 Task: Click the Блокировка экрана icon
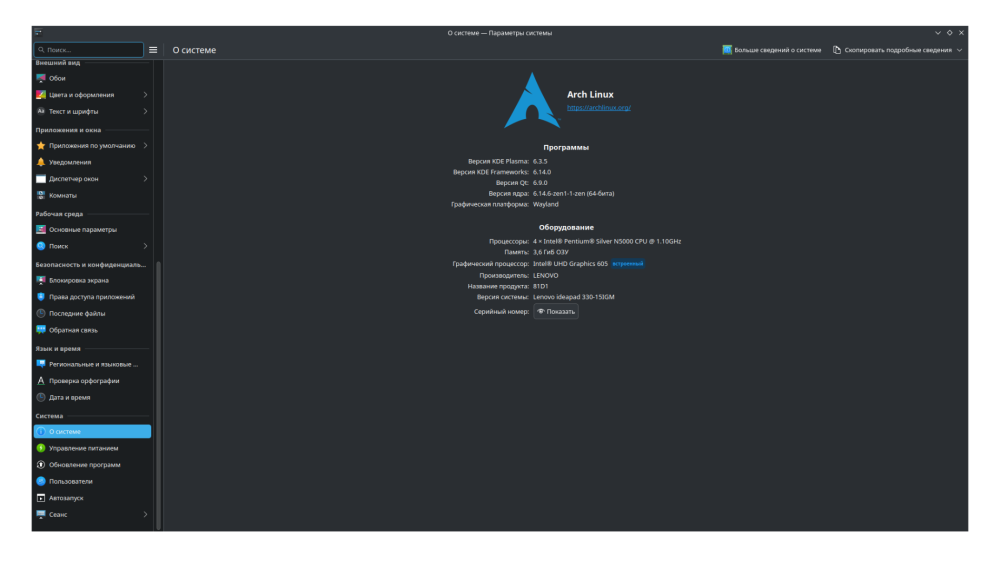pyautogui.click(x=41, y=280)
